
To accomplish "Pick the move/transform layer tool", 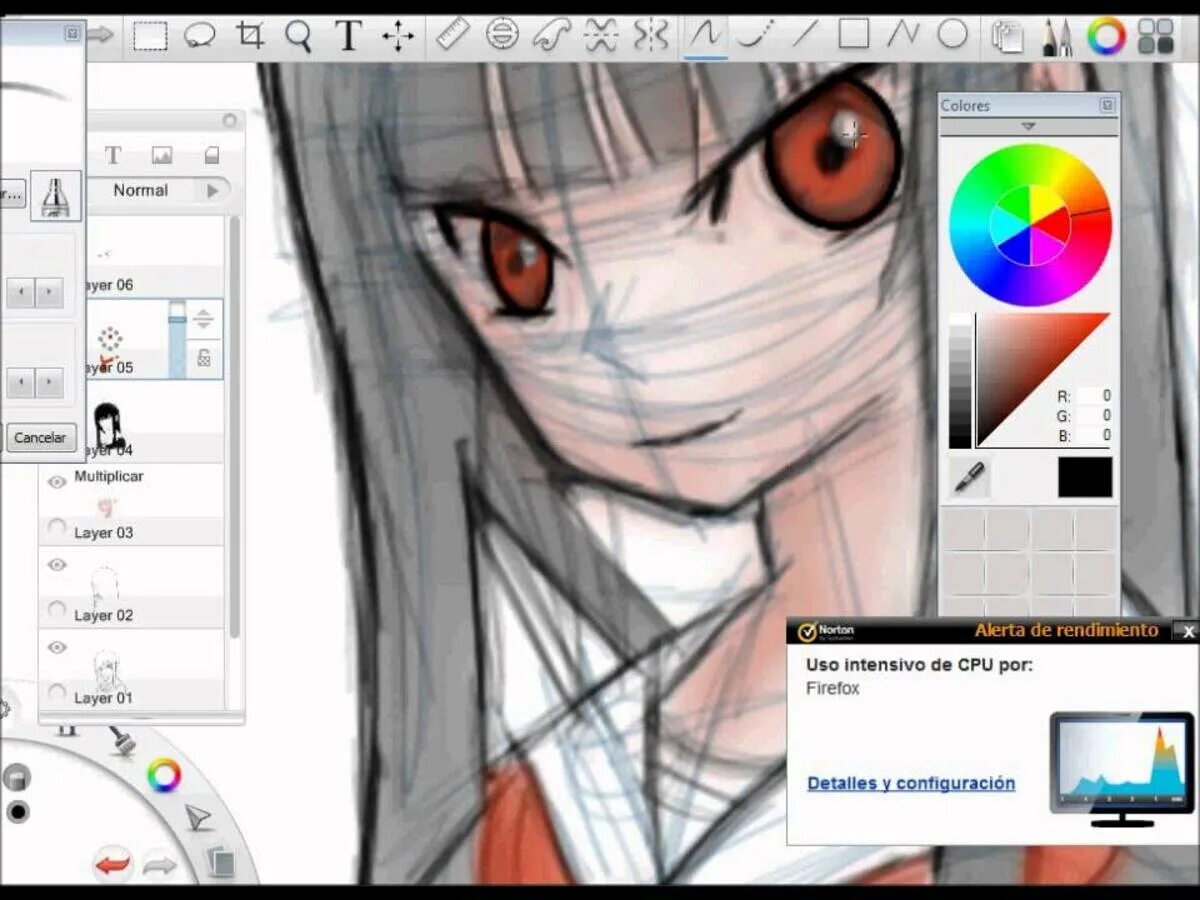I will click(x=398, y=37).
